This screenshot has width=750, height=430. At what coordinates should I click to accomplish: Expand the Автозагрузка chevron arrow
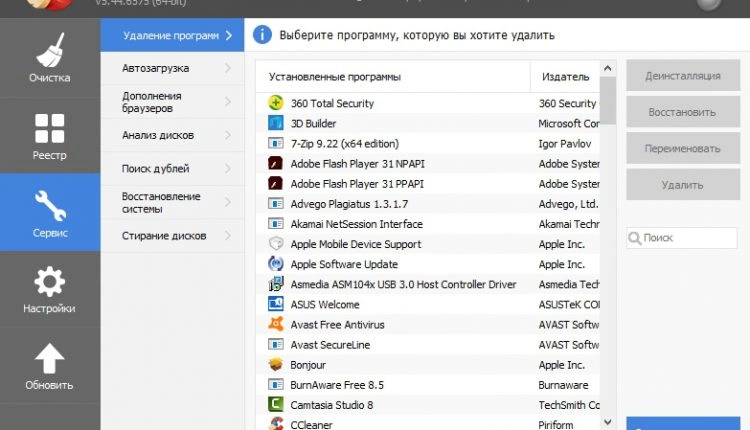[228, 69]
